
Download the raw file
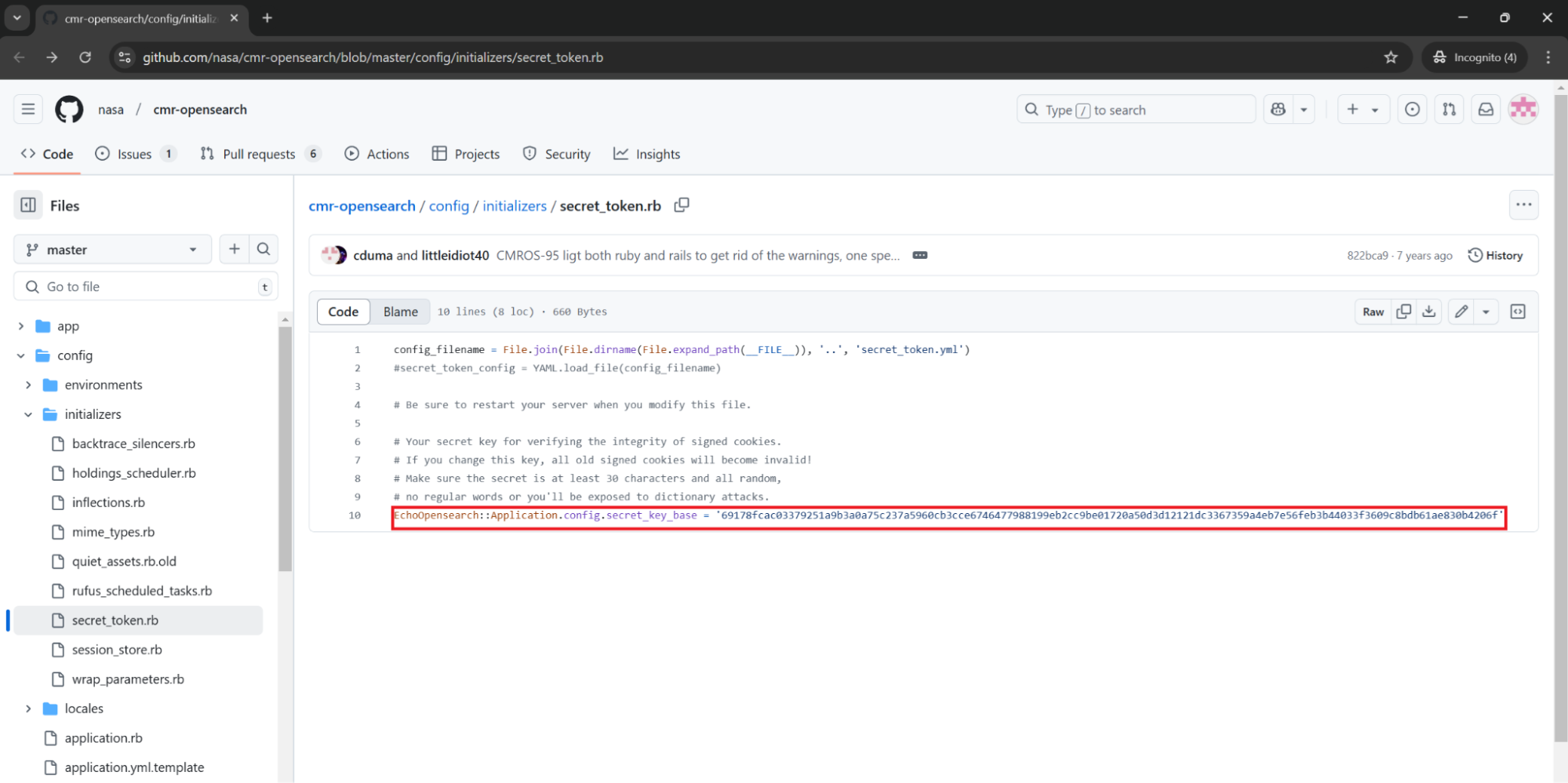(x=1429, y=311)
